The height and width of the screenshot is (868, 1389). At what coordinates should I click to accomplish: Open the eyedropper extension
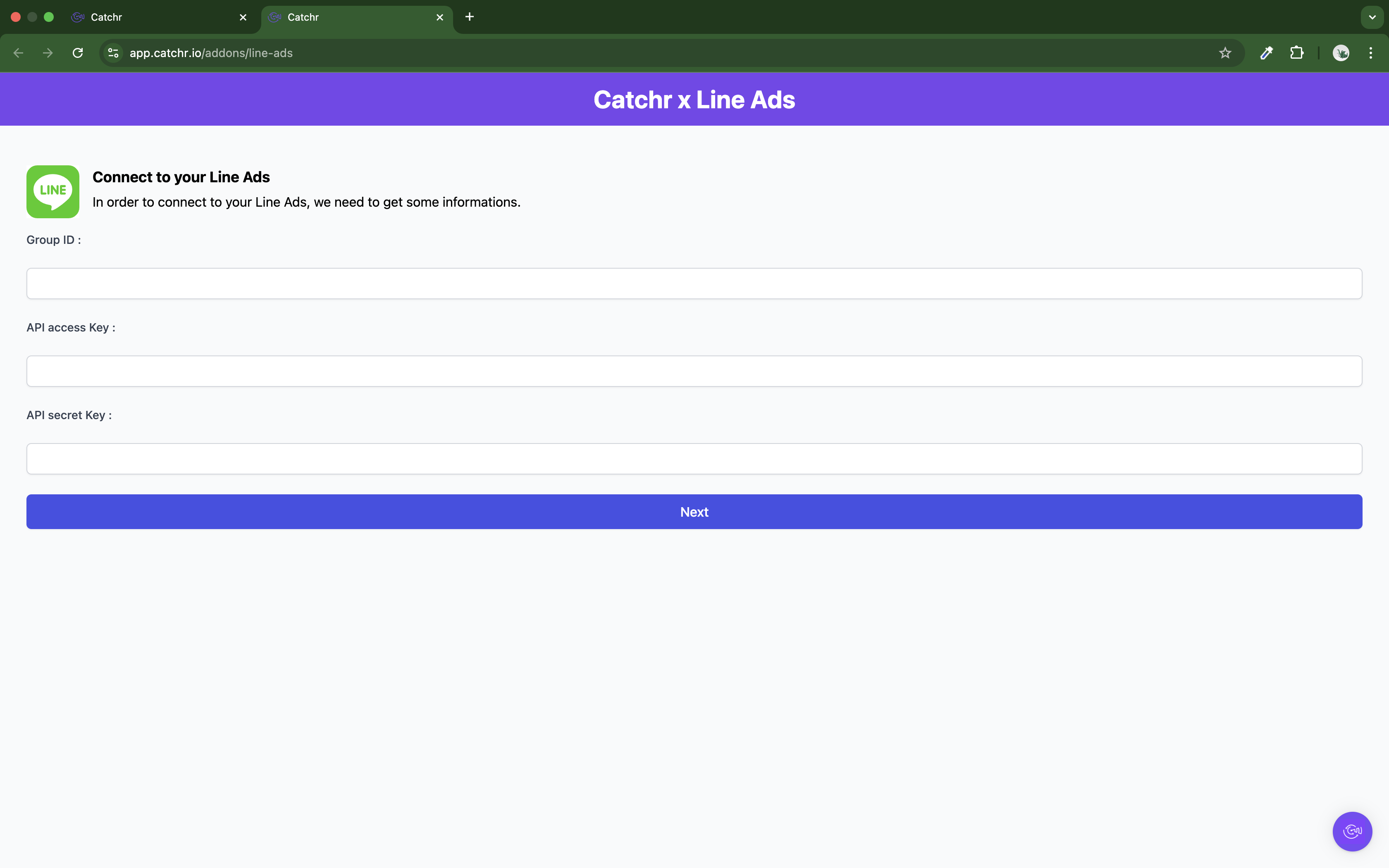(1266, 53)
